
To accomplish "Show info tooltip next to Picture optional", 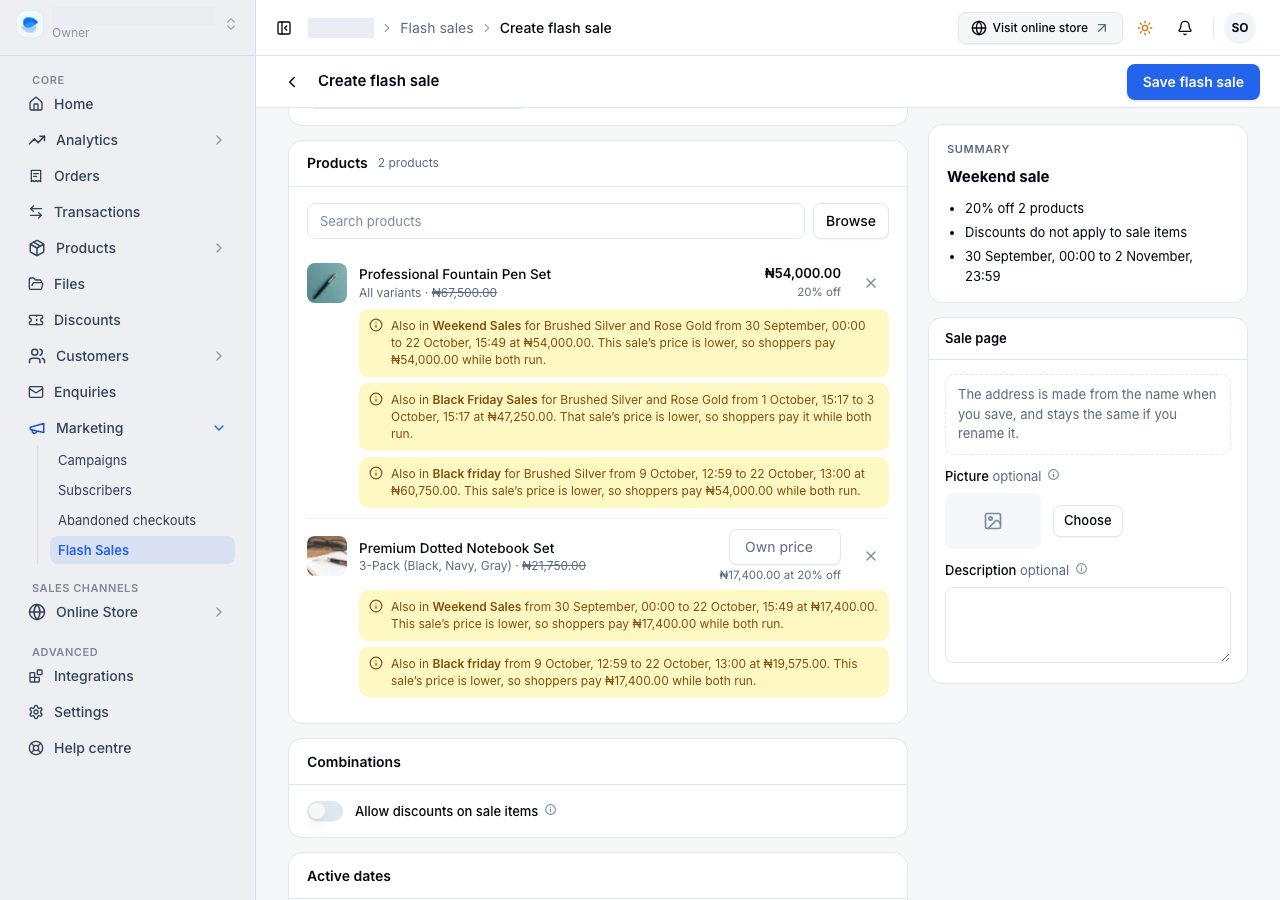I will point(1053,476).
